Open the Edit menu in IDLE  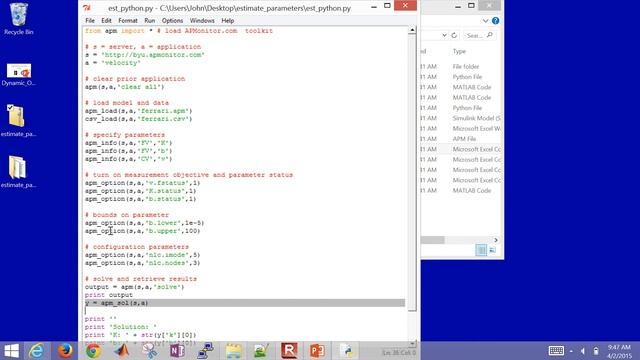click(106, 20)
